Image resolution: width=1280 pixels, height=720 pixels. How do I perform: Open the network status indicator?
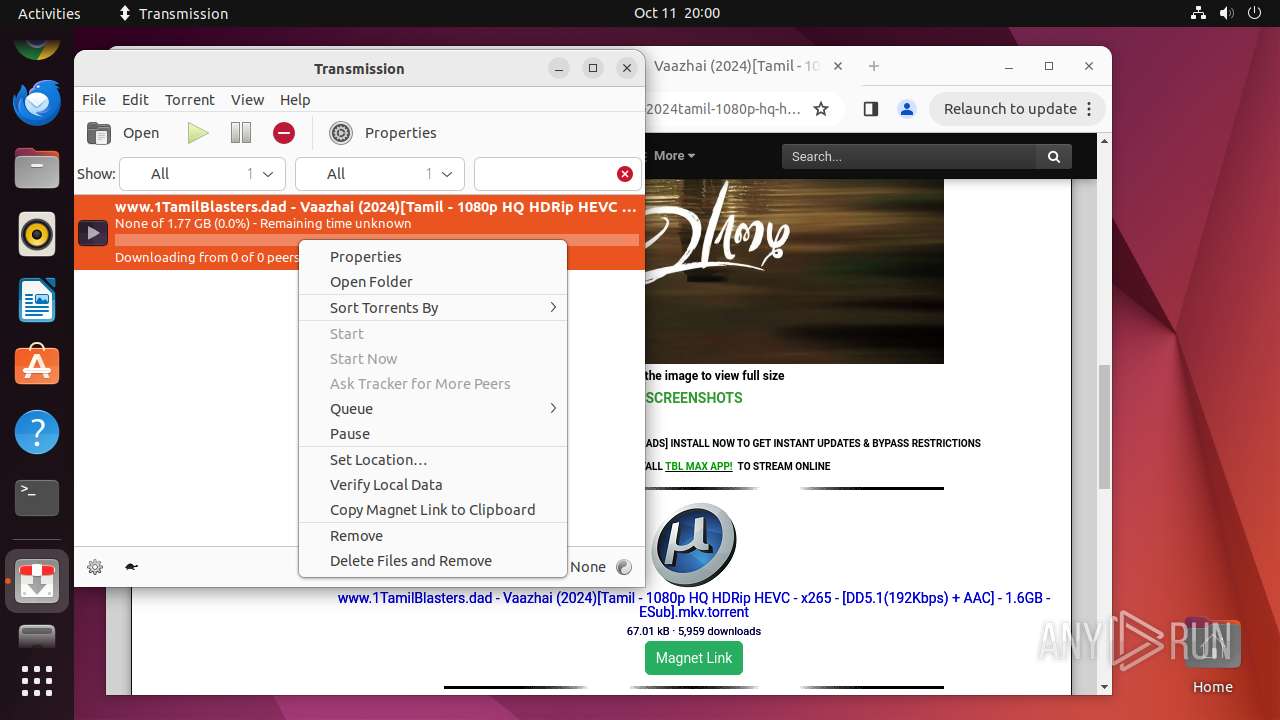[1198, 13]
